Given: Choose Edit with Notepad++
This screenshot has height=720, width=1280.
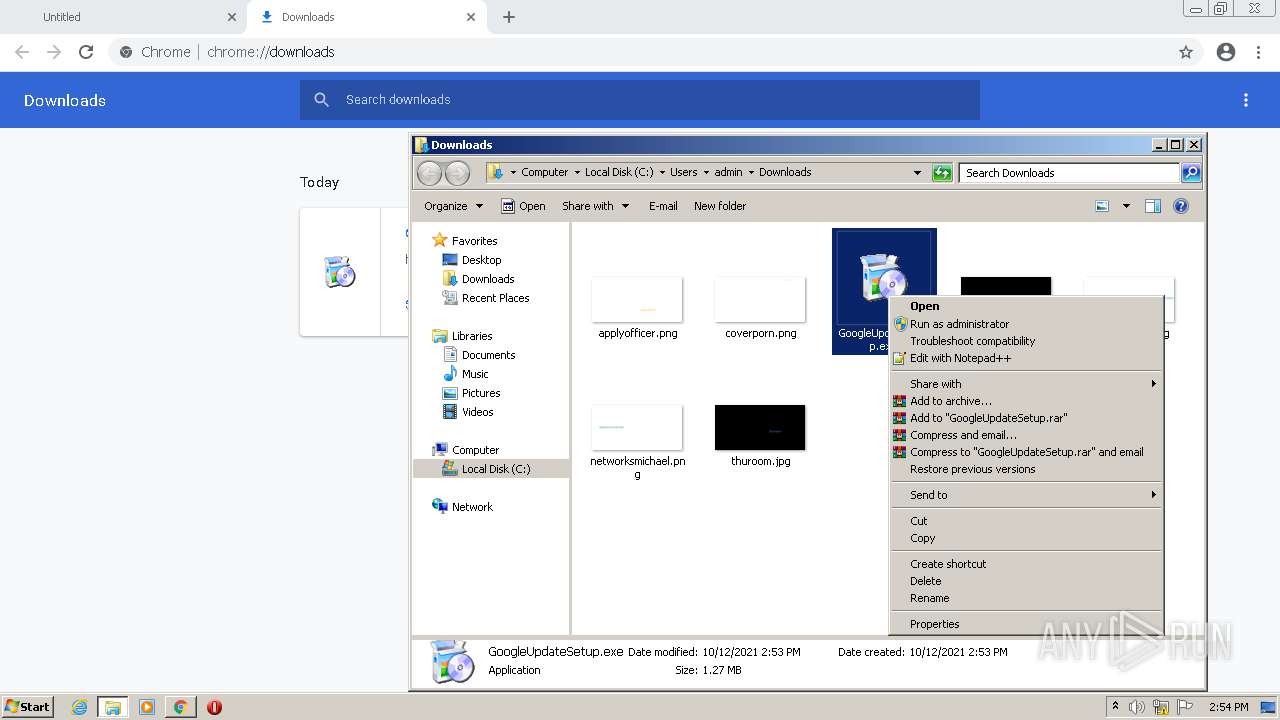Looking at the screenshot, I should click(1026, 358).
